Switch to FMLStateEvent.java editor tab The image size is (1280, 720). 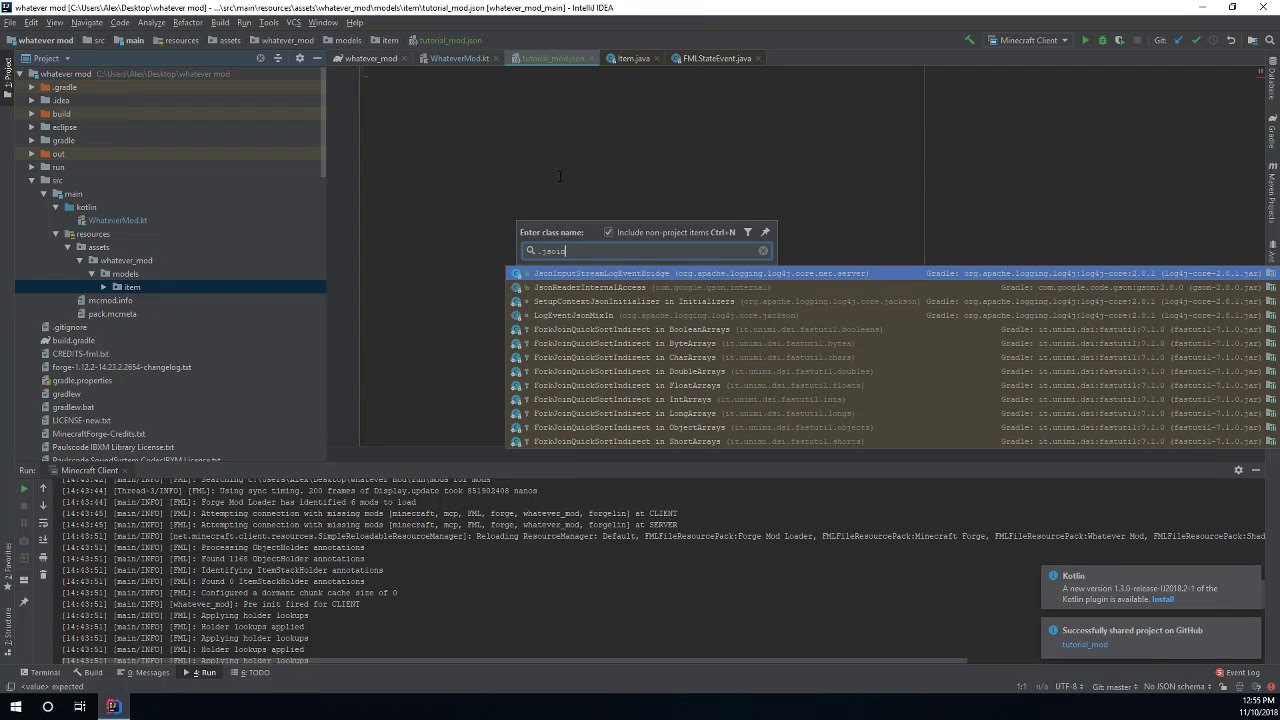click(x=716, y=58)
